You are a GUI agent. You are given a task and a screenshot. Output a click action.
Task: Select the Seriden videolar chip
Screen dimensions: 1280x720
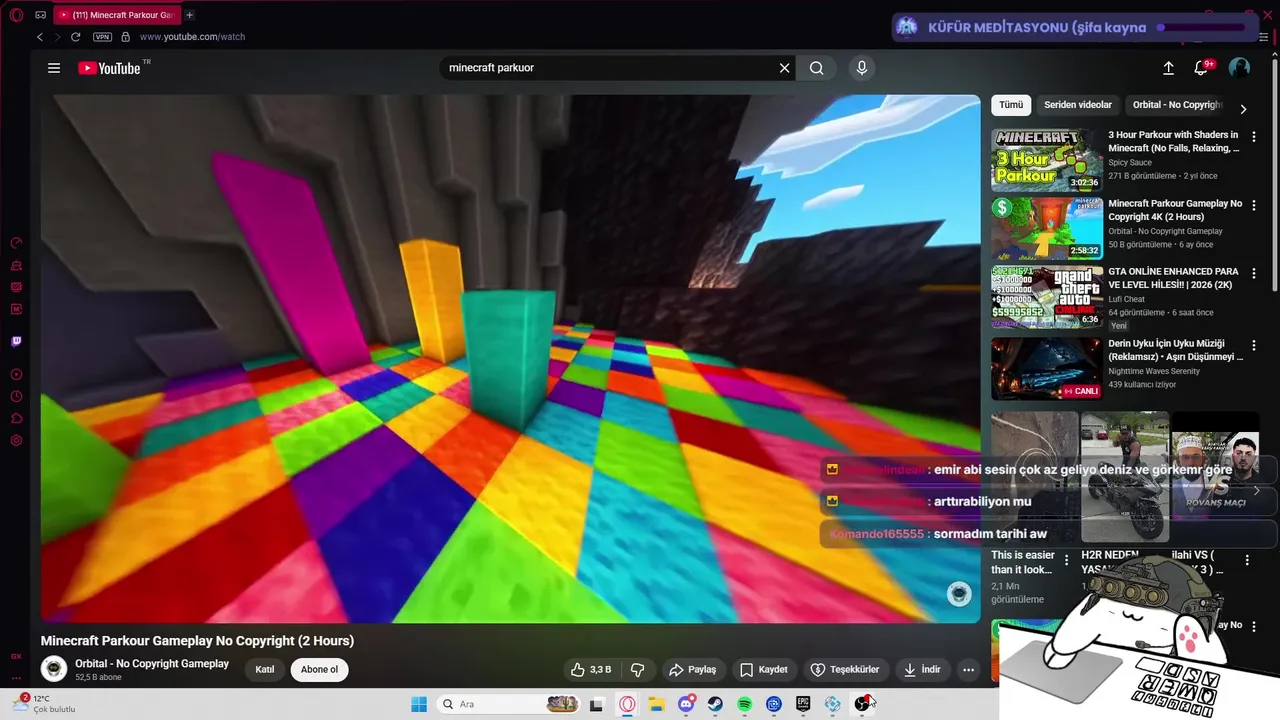pos(1078,105)
